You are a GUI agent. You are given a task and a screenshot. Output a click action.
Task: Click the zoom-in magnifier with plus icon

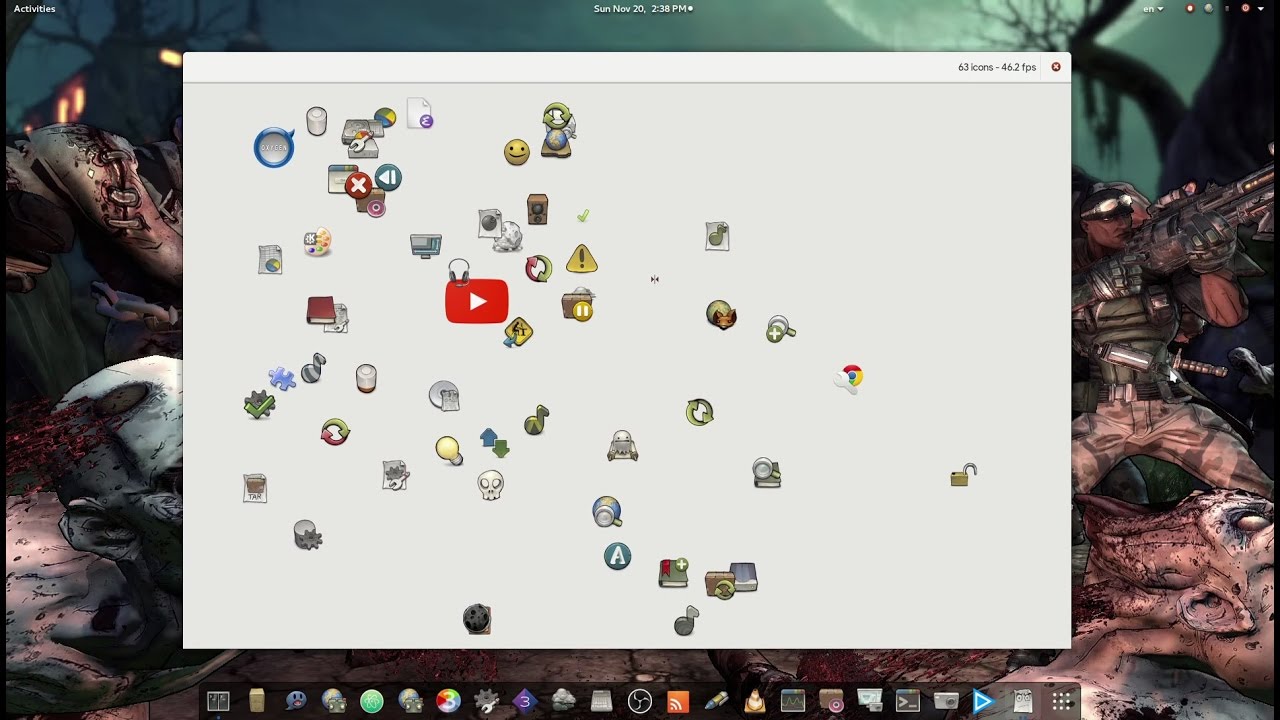pos(780,329)
